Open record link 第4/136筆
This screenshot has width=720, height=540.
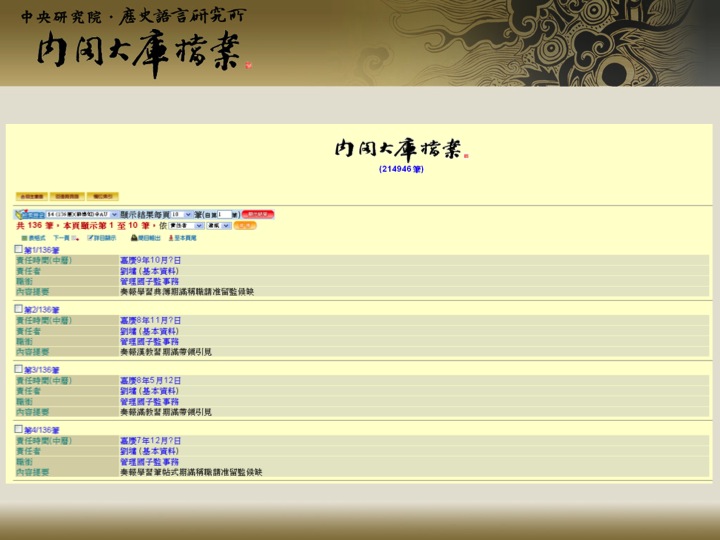click(x=42, y=430)
